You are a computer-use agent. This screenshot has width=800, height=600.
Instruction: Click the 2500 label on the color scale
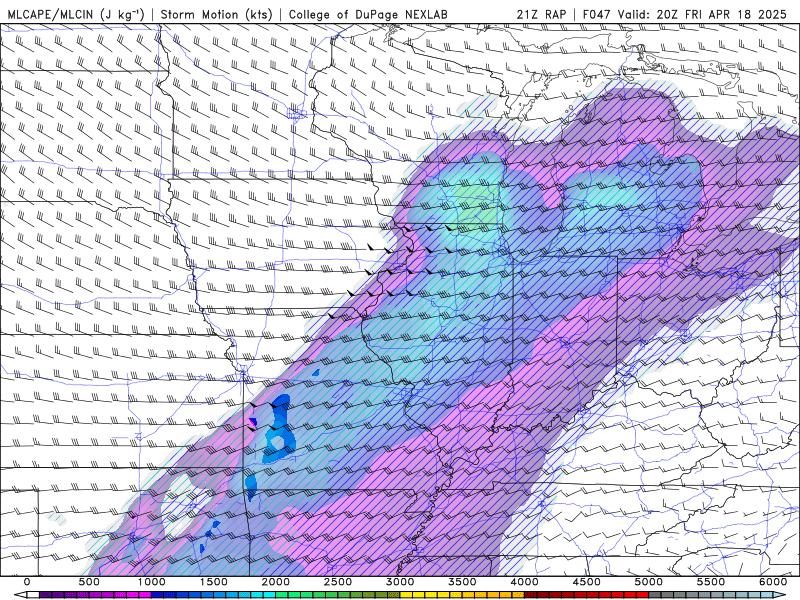coord(338,582)
